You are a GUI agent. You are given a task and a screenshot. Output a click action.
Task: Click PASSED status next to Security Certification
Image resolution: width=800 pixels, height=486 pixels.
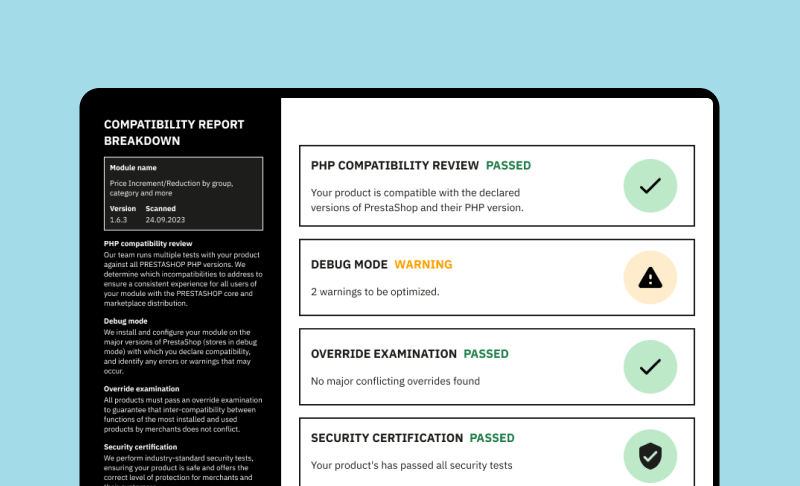pos(492,438)
